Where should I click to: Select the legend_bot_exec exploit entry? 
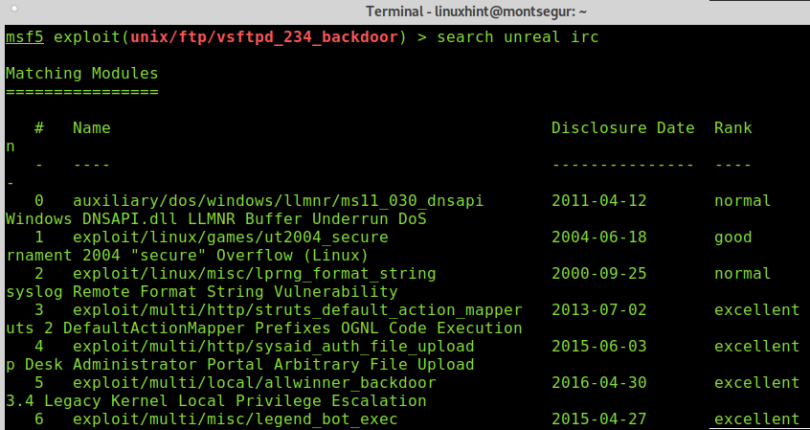pyautogui.click(x=235, y=419)
